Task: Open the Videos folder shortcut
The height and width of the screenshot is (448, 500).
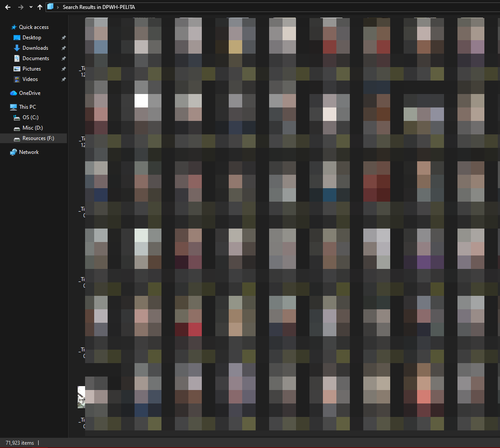Action: [x=30, y=79]
